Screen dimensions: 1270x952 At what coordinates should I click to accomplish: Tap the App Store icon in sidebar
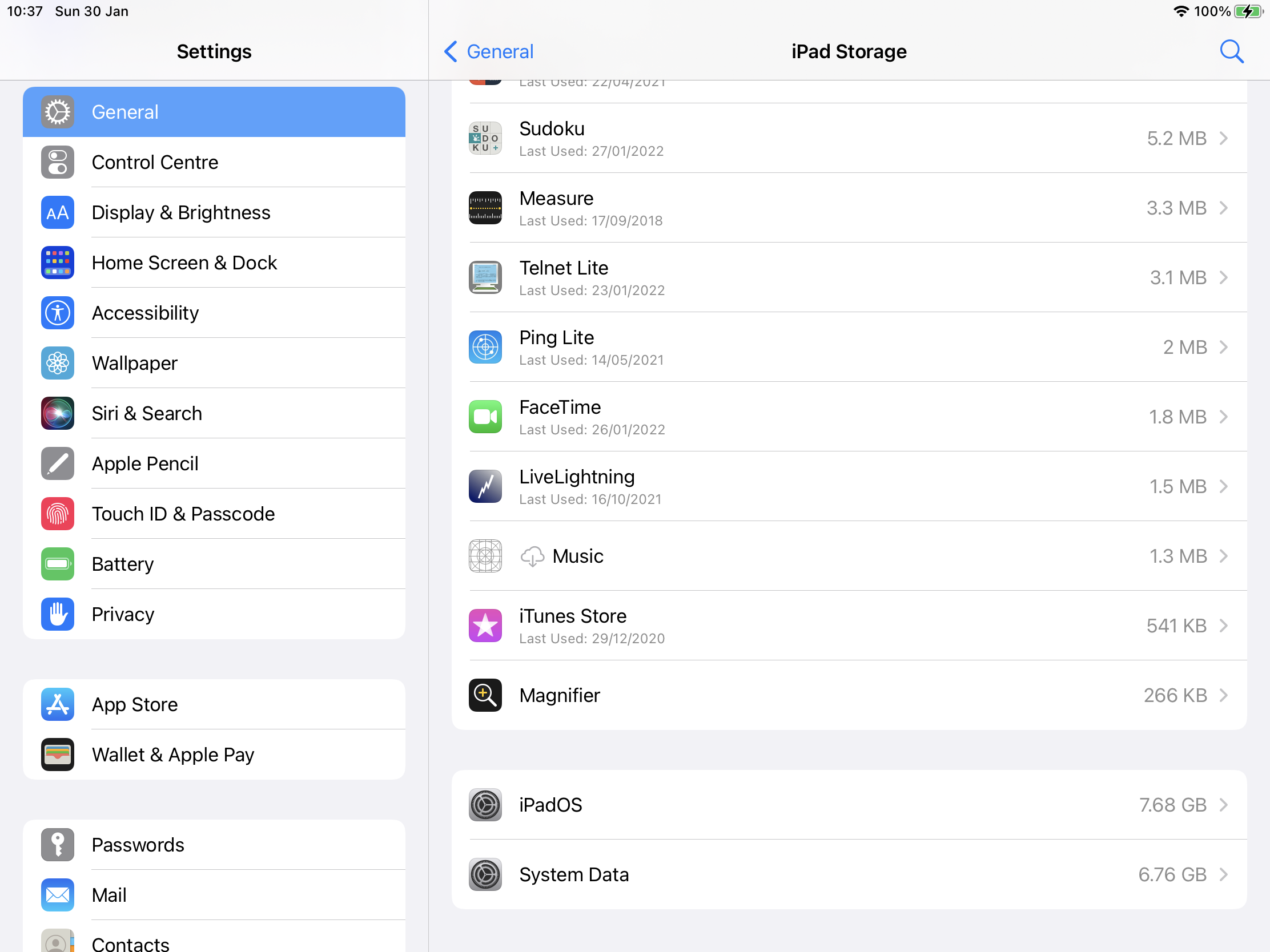click(58, 704)
